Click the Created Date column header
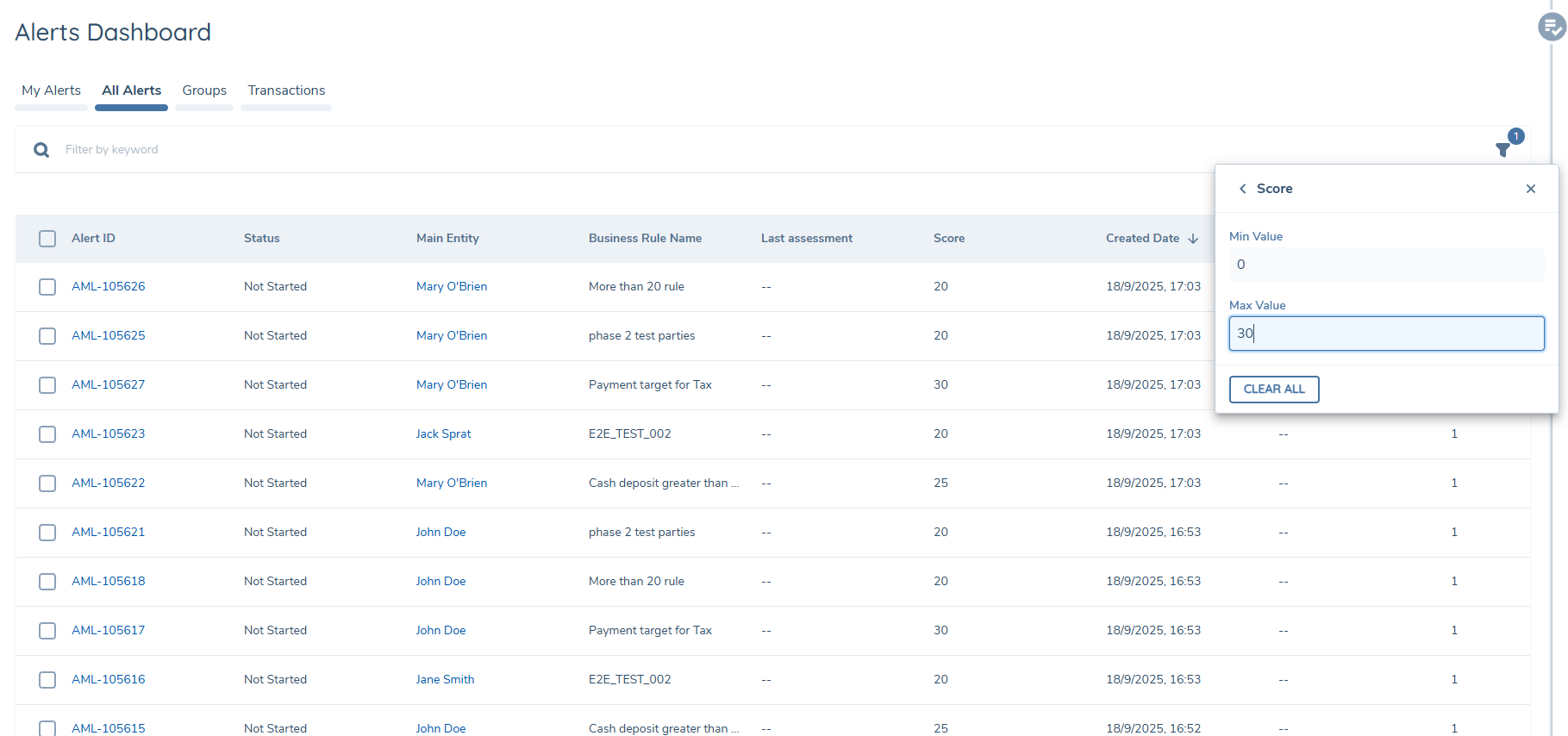1568x736 pixels. click(x=1143, y=239)
